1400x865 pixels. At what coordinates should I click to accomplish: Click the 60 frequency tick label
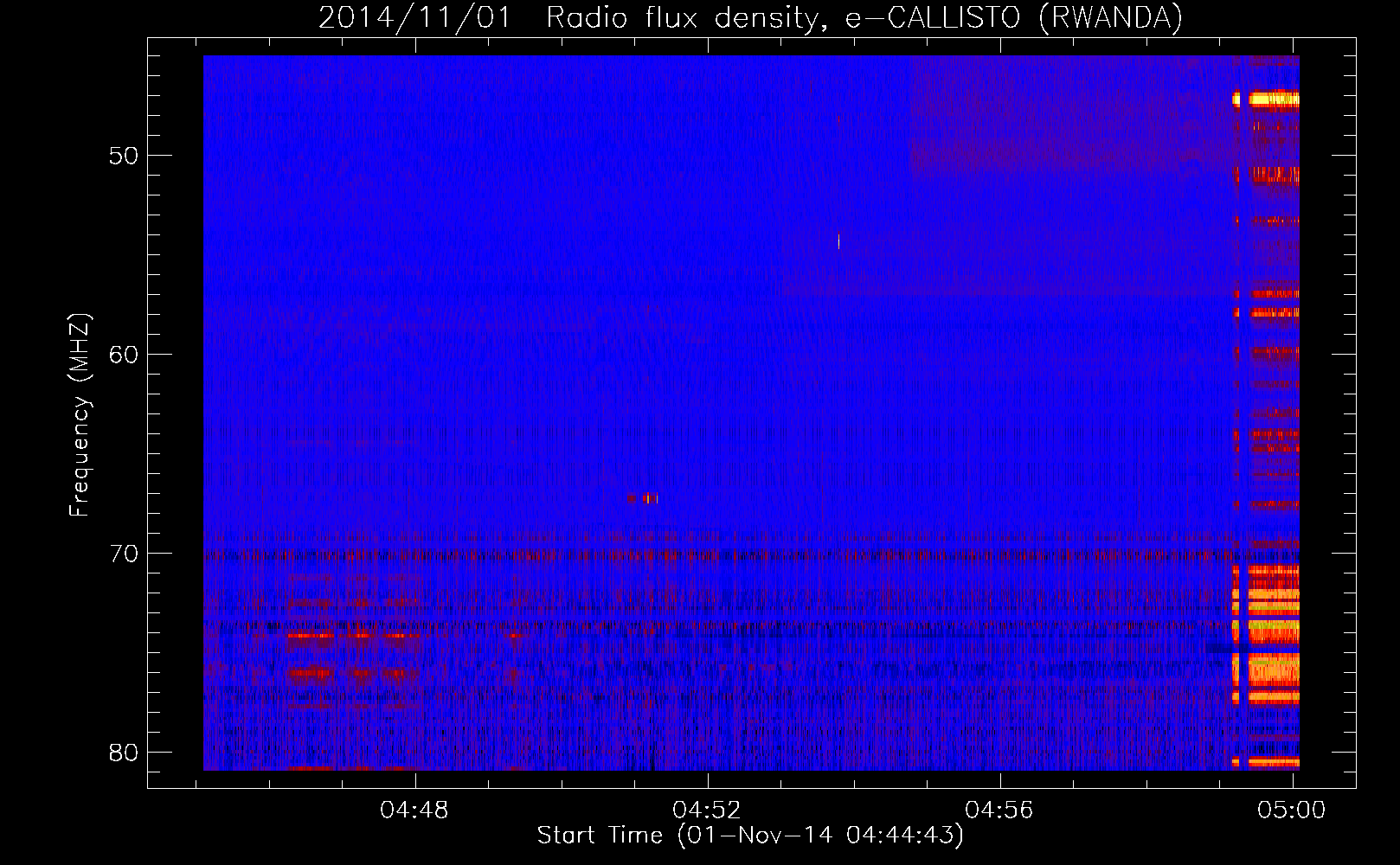[125, 355]
